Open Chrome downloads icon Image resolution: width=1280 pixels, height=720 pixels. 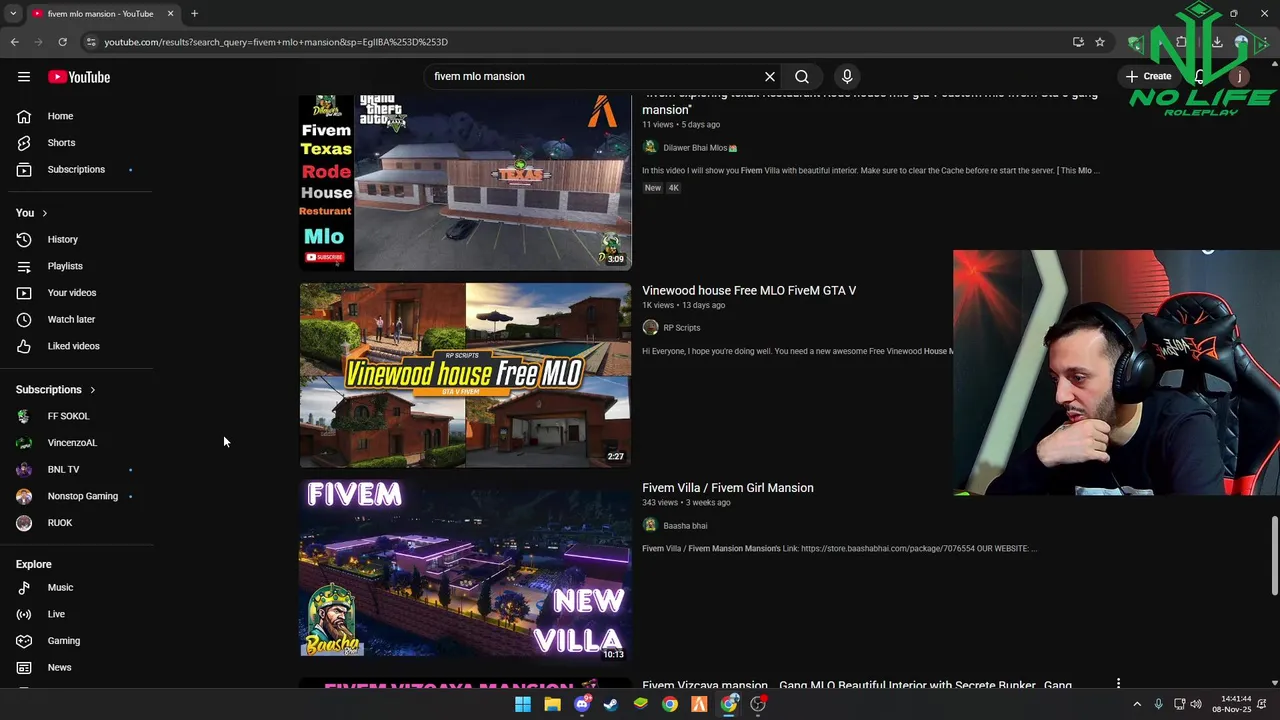coord(1217,42)
